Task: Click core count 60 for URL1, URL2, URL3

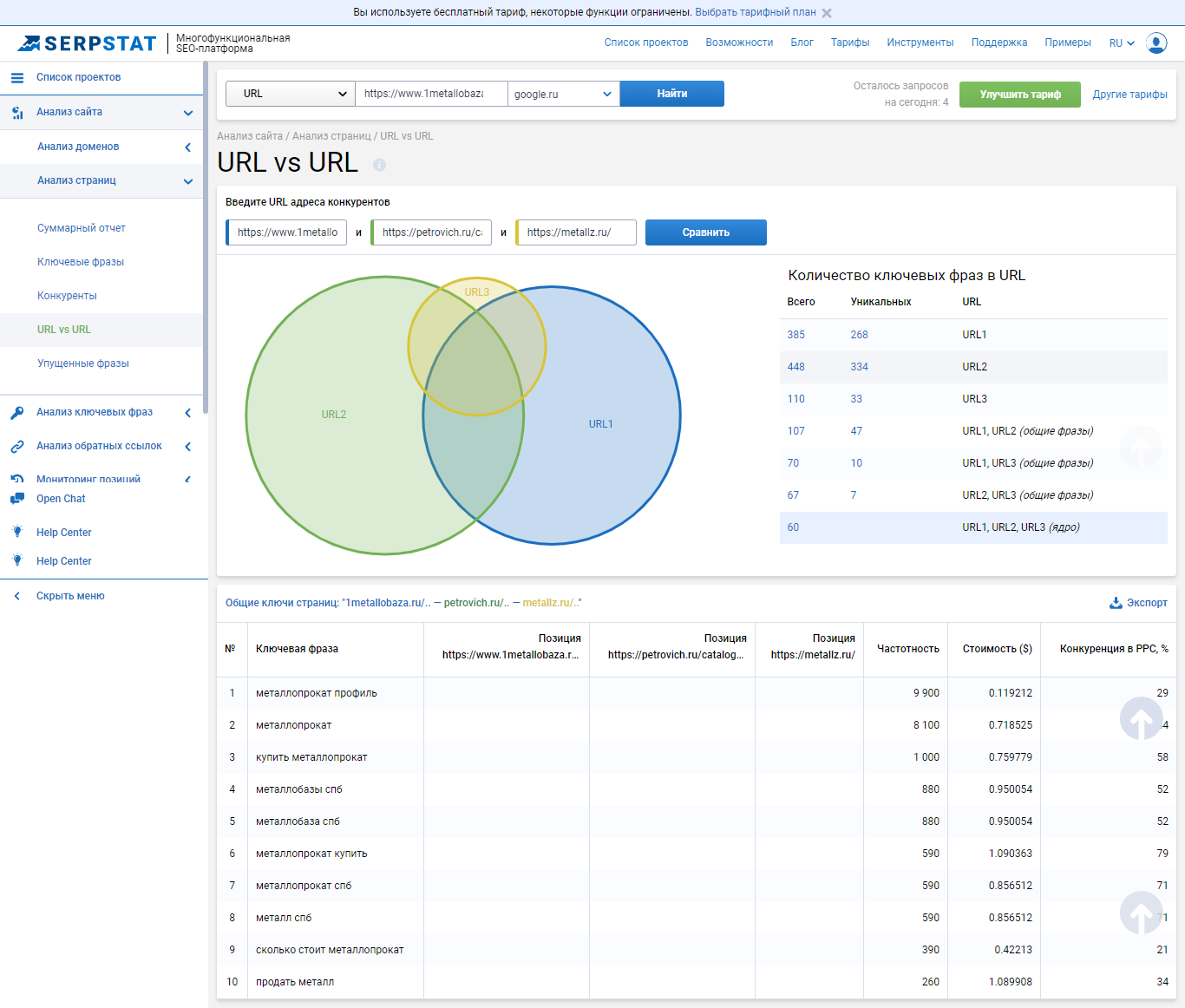Action: click(x=793, y=527)
